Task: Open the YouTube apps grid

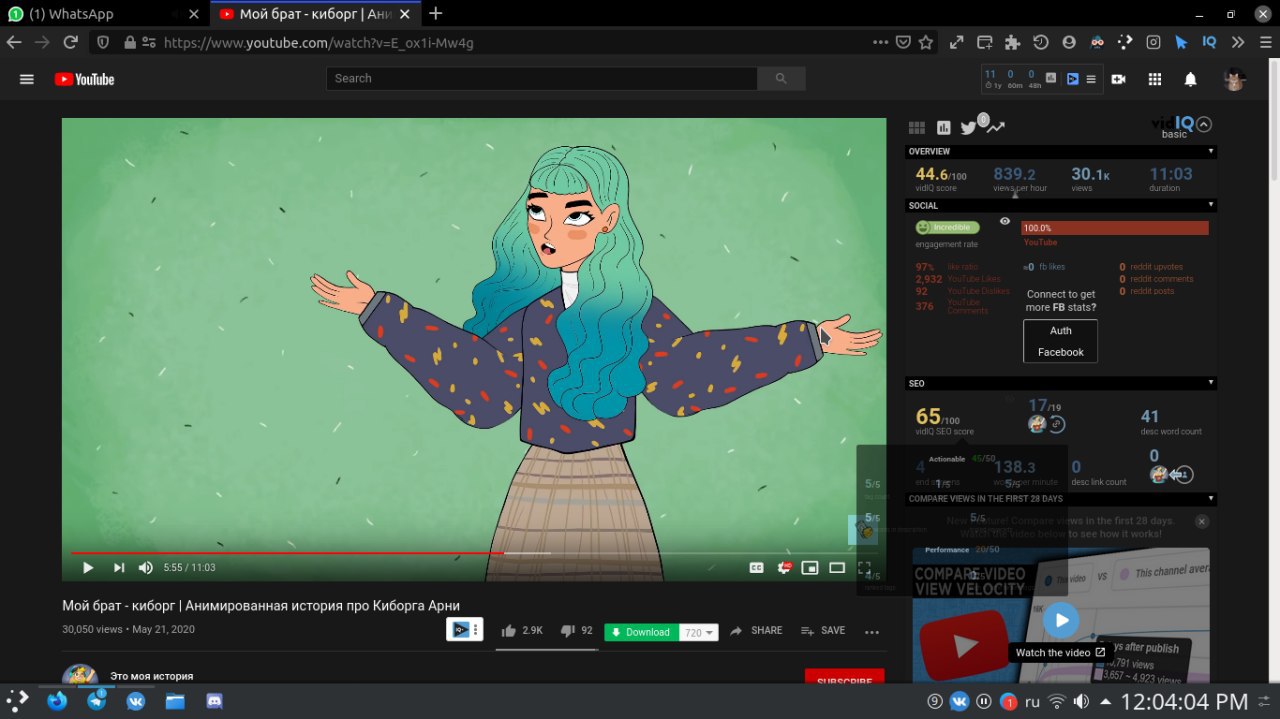Action: (1154, 79)
